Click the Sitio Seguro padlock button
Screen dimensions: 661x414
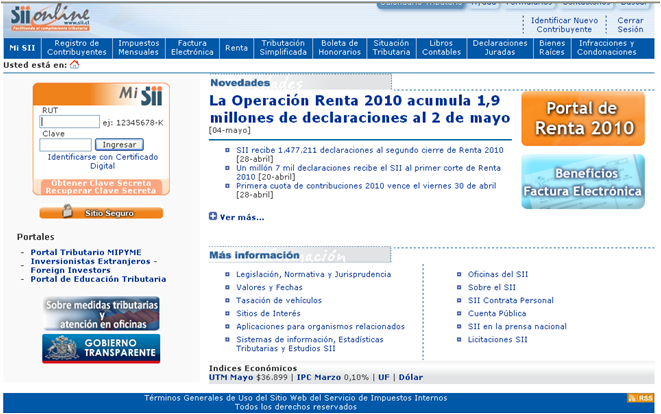pos(101,212)
